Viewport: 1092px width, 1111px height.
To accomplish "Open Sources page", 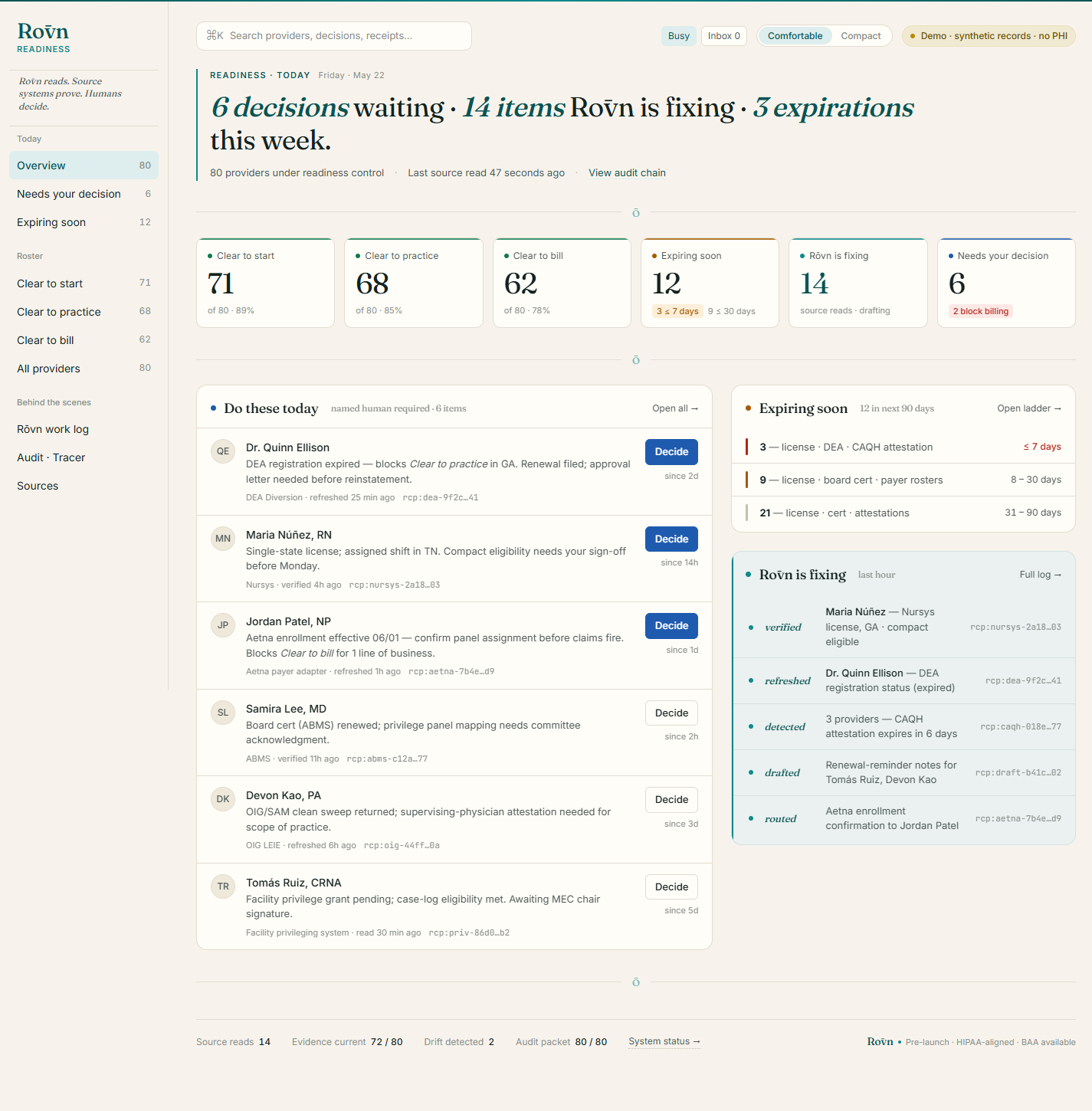I will pyautogui.click(x=84, y=486).
